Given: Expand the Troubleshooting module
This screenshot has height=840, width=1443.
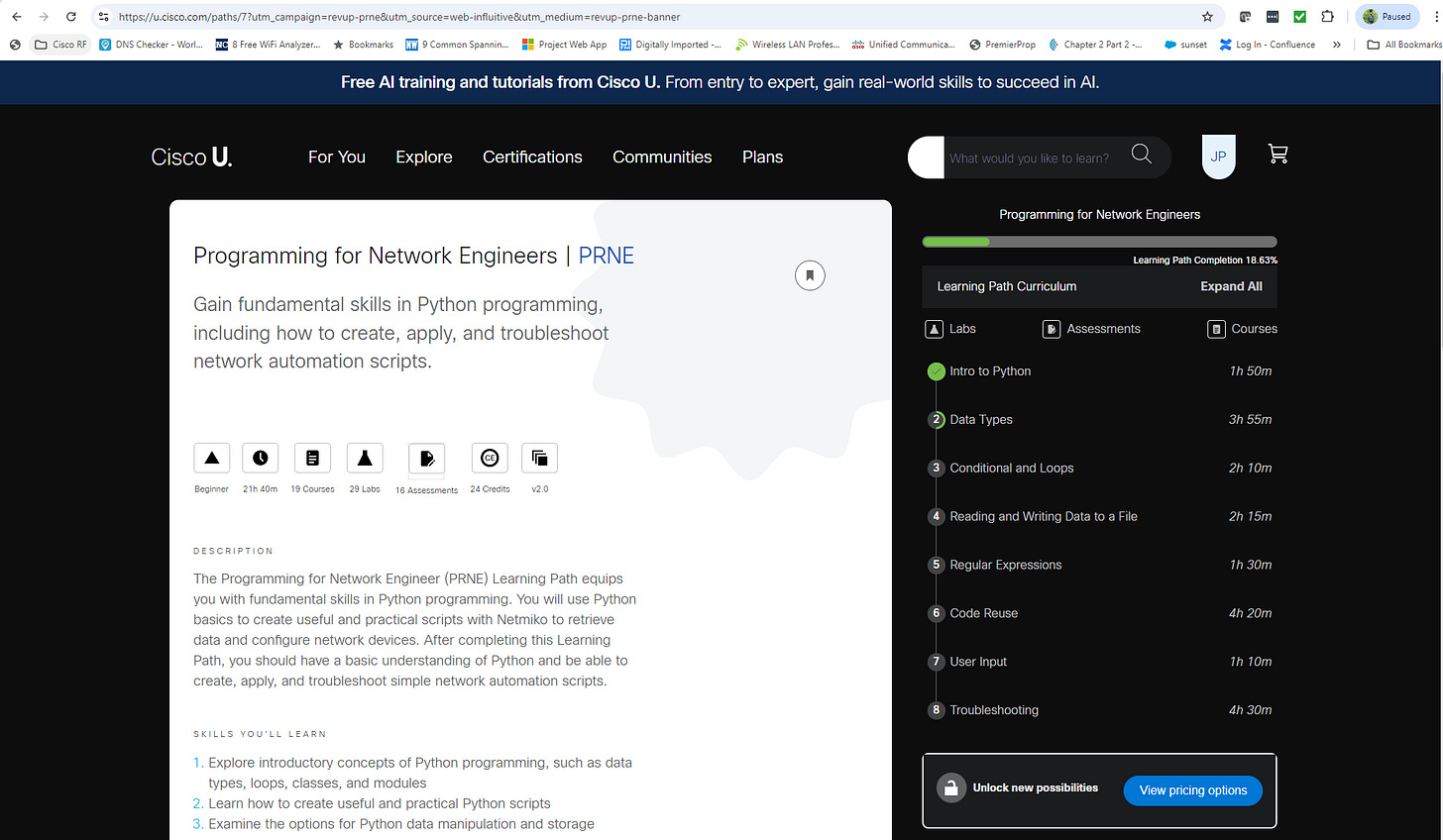Looking at the screenshot, I should click(x=1100, y=711).
